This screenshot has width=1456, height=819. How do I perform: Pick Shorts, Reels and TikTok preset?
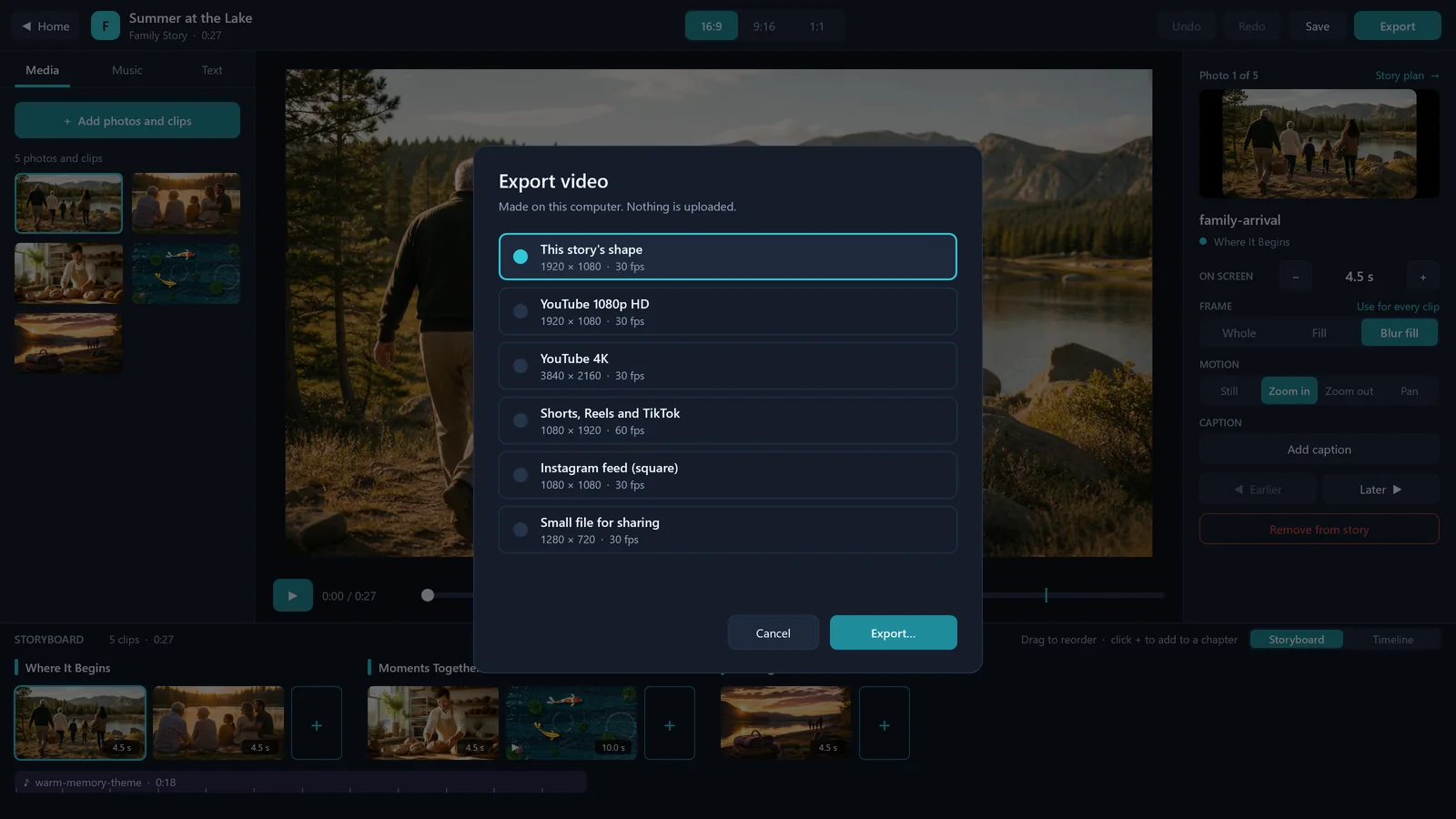[x=727, y=420]
